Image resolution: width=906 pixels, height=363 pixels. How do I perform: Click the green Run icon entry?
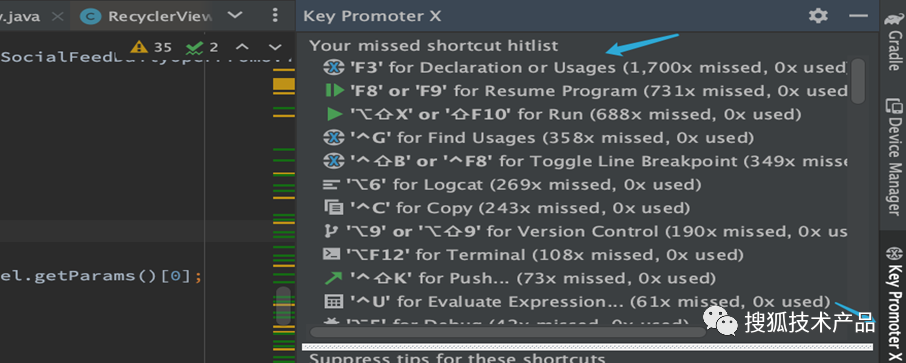[335, 114]
